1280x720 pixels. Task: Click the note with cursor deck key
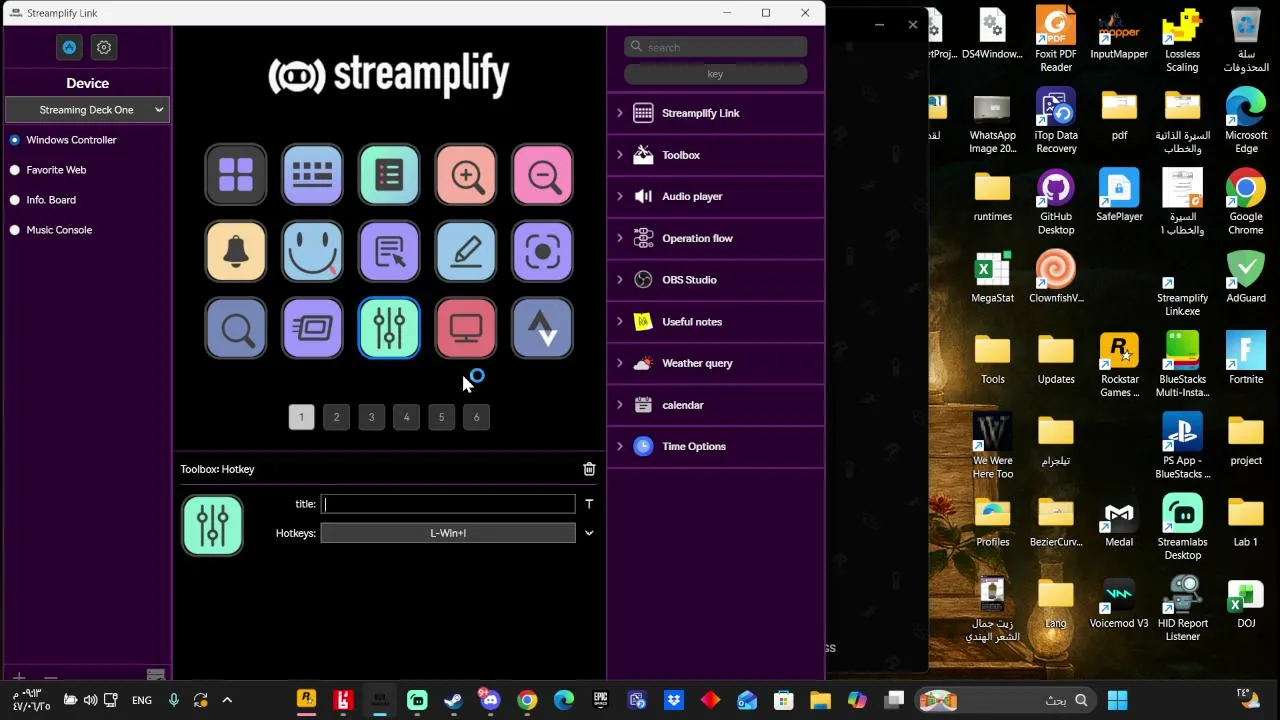click(x=389, y=251)
